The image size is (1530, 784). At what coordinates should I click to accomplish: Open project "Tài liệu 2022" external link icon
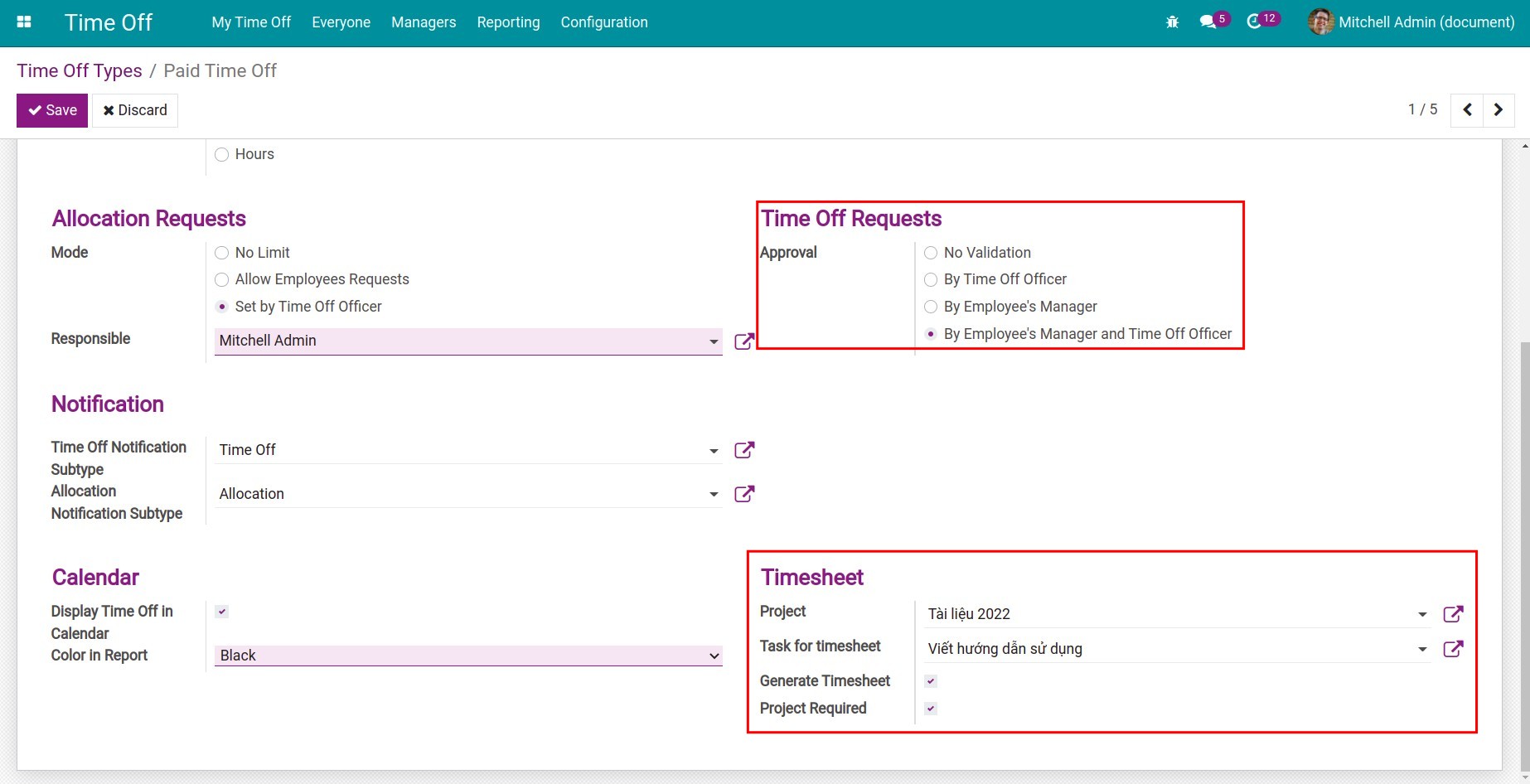tap(1454, 614)
